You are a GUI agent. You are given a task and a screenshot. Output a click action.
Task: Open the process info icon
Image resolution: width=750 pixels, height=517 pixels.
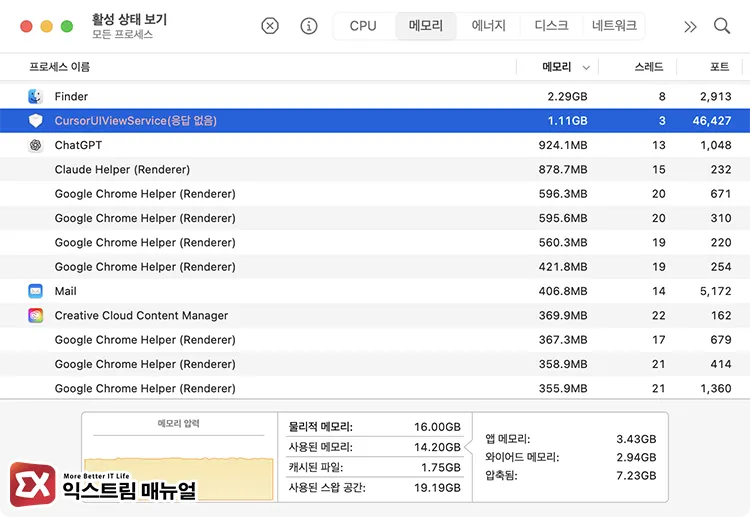tap(309, 26)
